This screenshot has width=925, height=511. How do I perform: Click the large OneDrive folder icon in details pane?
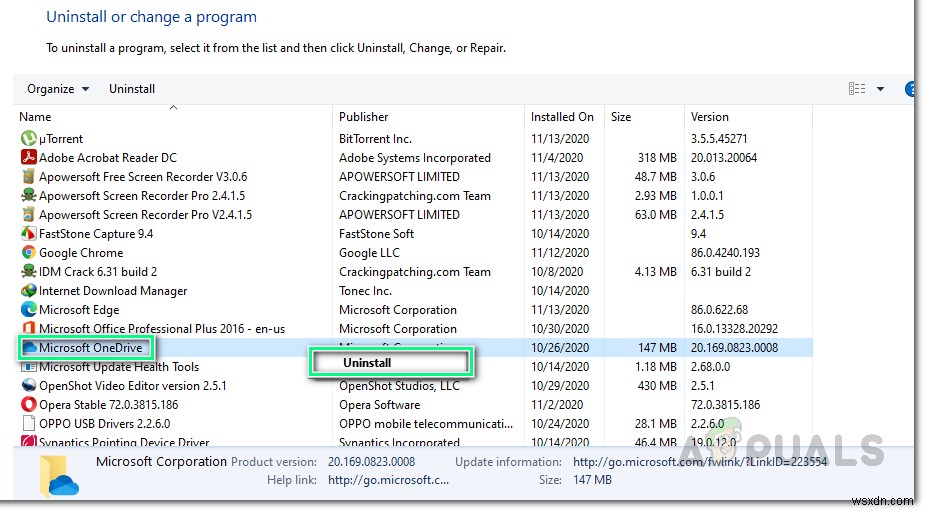(x=59, y=475)
